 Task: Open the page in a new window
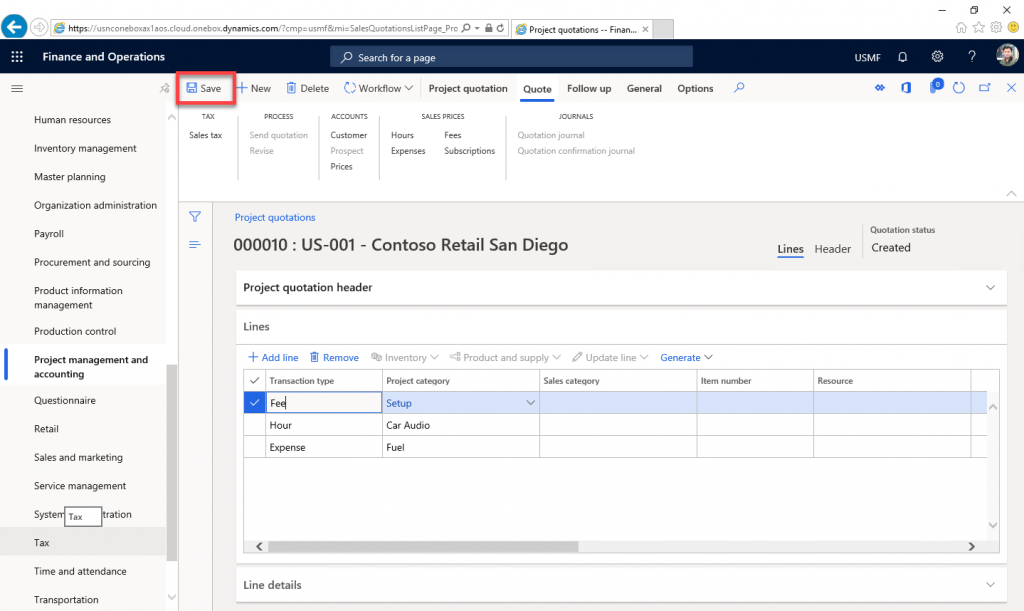tap(984, 88)
